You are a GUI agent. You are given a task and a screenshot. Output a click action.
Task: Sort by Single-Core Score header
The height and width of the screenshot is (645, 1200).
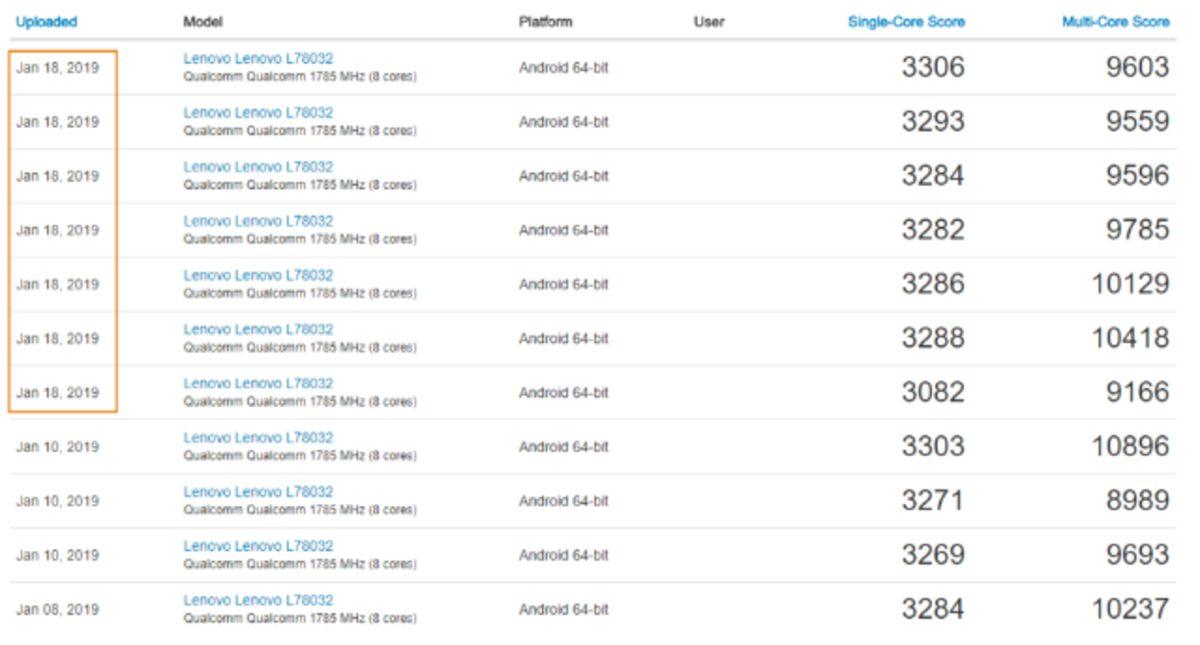tap(906, 21)
